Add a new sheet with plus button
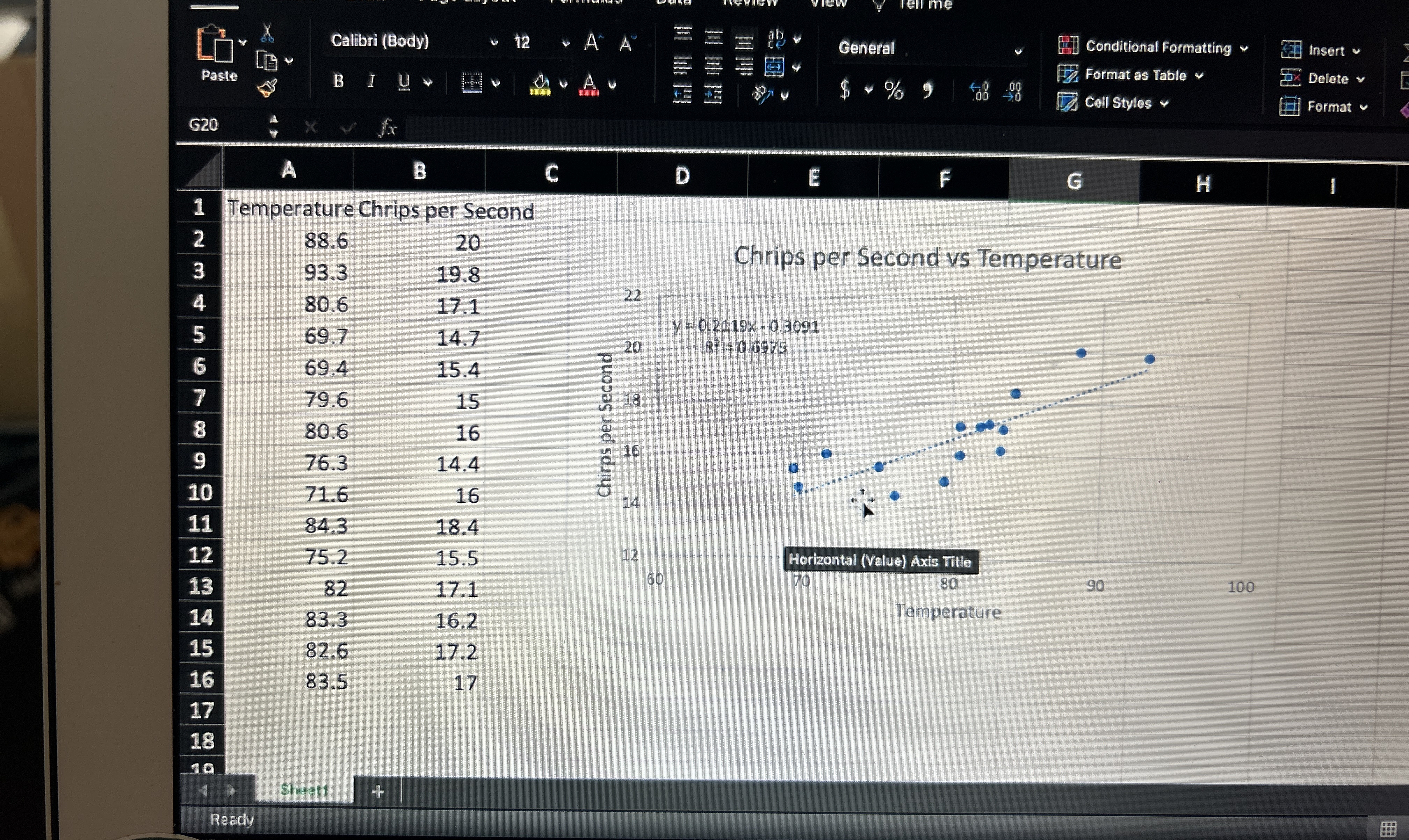Screen dimensions: 1409x840 [x=378, y=791]
